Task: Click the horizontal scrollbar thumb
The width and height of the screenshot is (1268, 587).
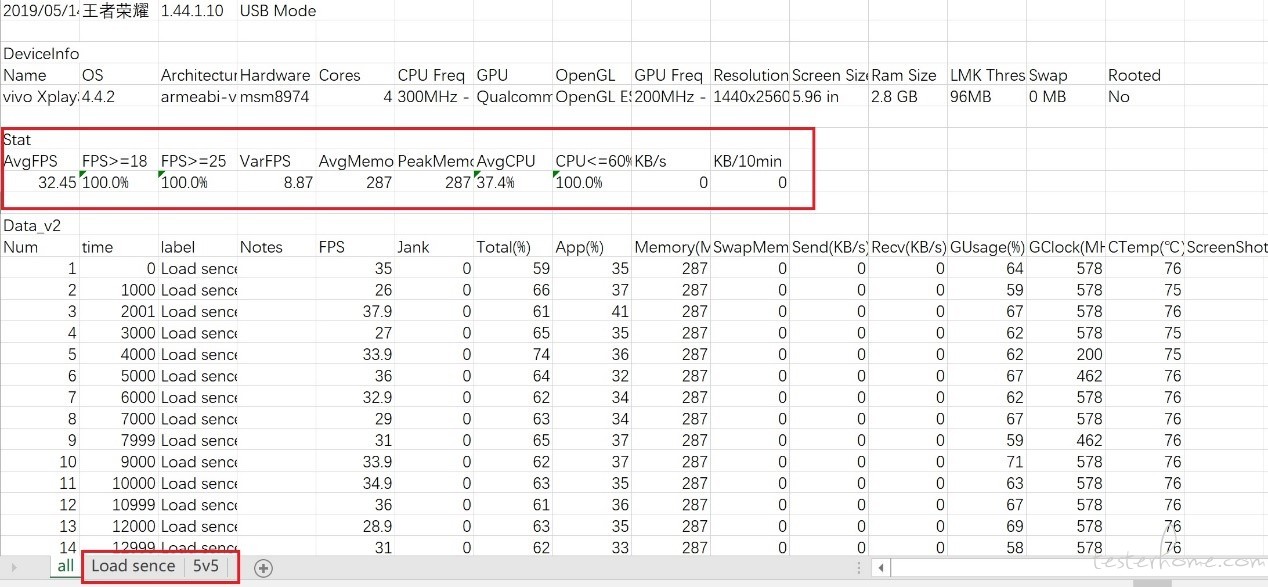Action: [x=1077, y=568]
